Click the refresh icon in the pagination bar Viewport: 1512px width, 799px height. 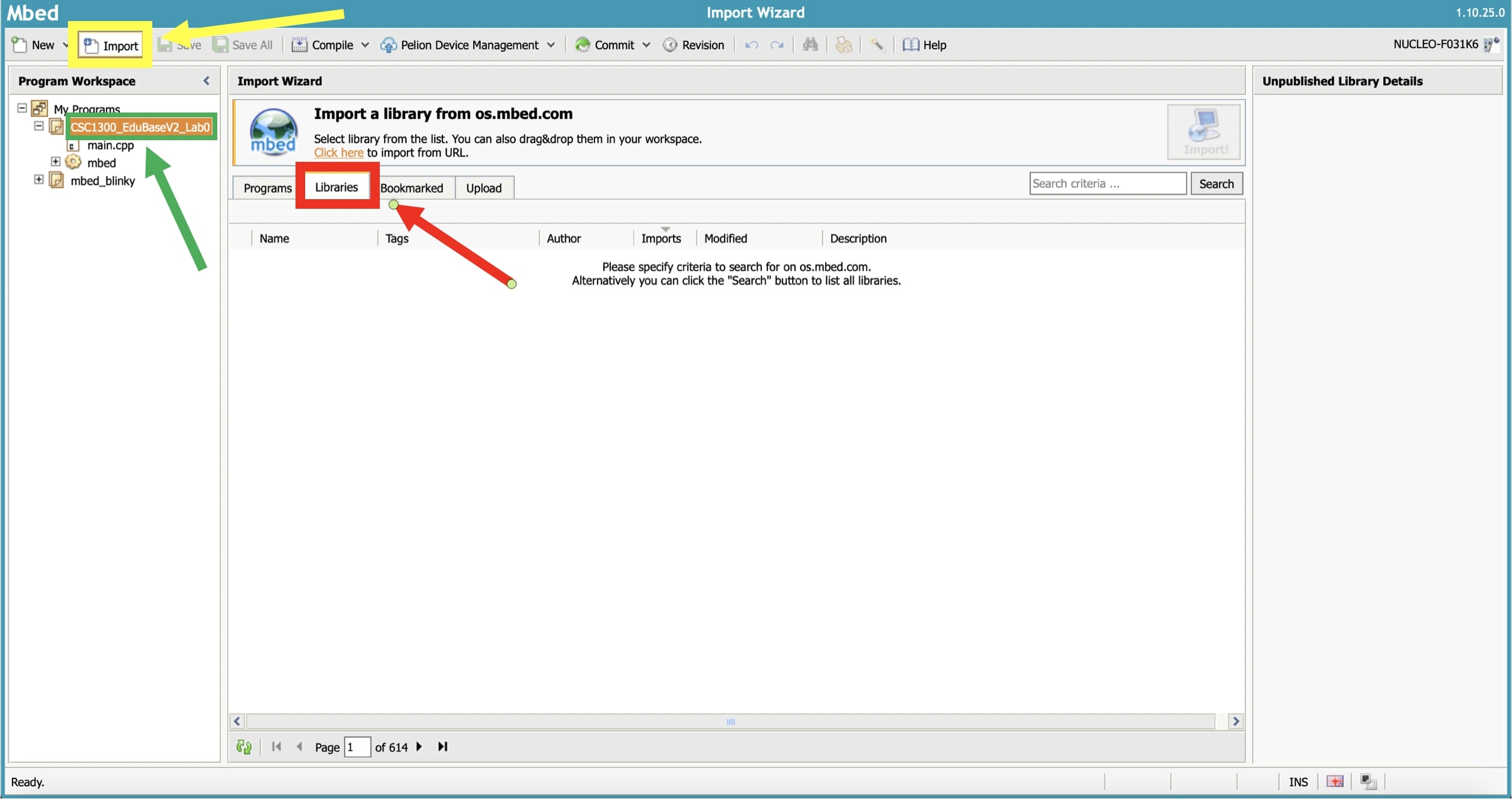click(x=244, y=747)
